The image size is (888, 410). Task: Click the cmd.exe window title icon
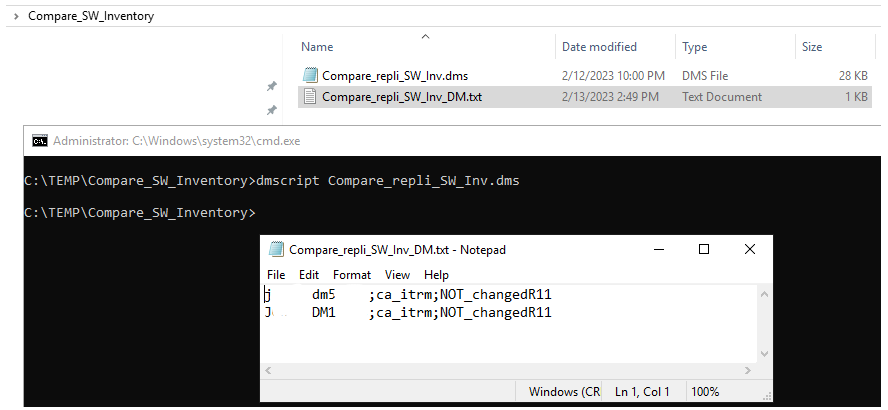point(40,141)
